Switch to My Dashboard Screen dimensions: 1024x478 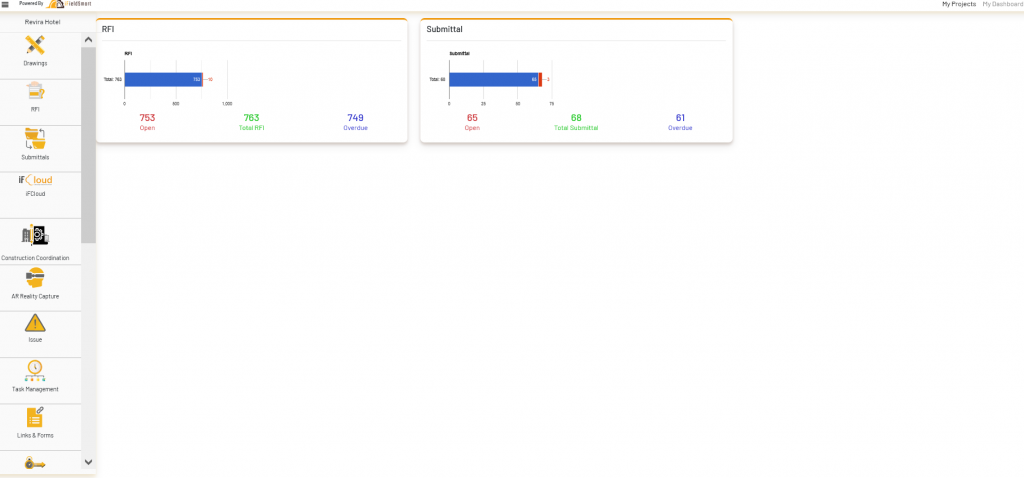[1003, 4]
